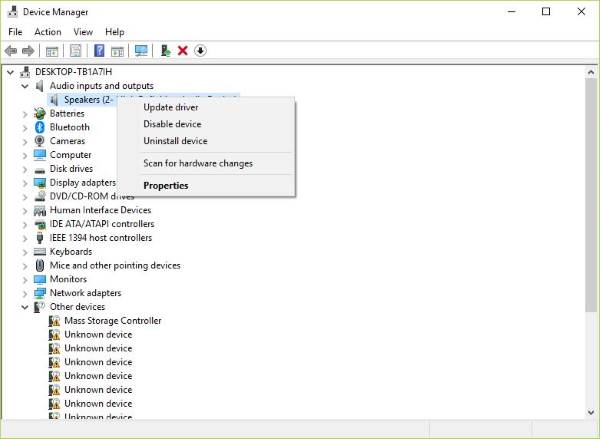Expand the Network adapters category
Screen dimensions: 600x439
point(25,293)
